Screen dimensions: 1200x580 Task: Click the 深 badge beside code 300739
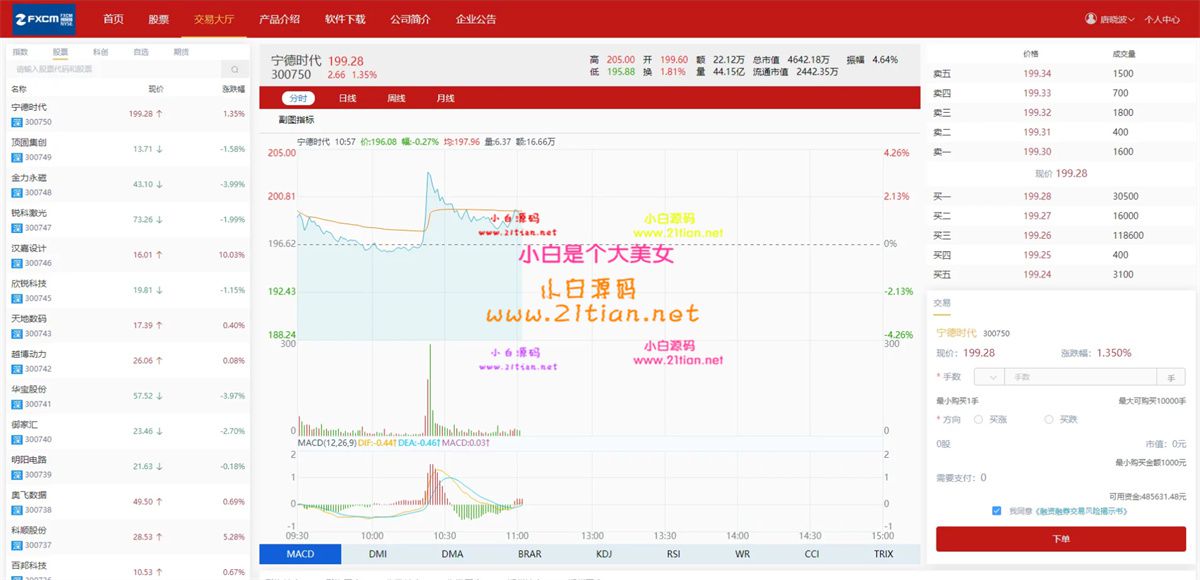point(16,474)
